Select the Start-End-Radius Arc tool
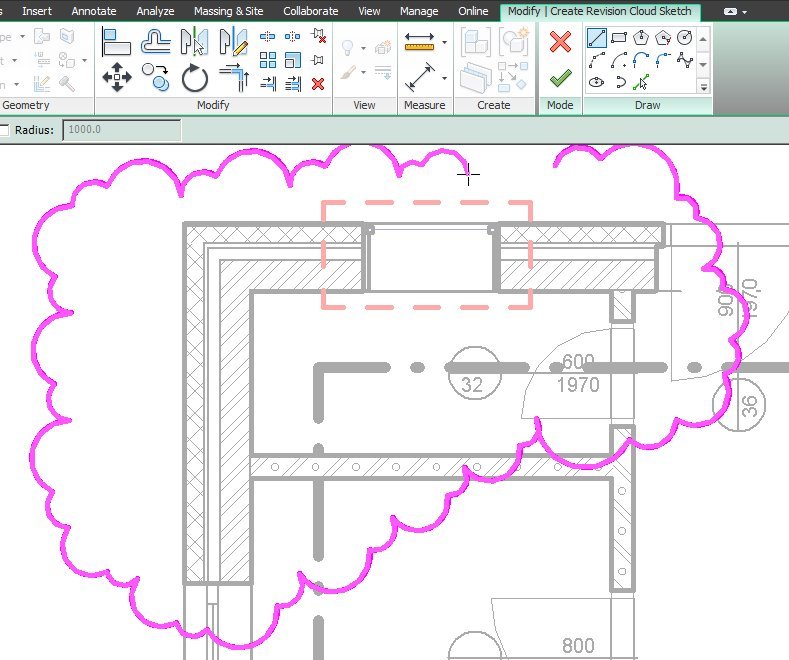 pos(596,60)
